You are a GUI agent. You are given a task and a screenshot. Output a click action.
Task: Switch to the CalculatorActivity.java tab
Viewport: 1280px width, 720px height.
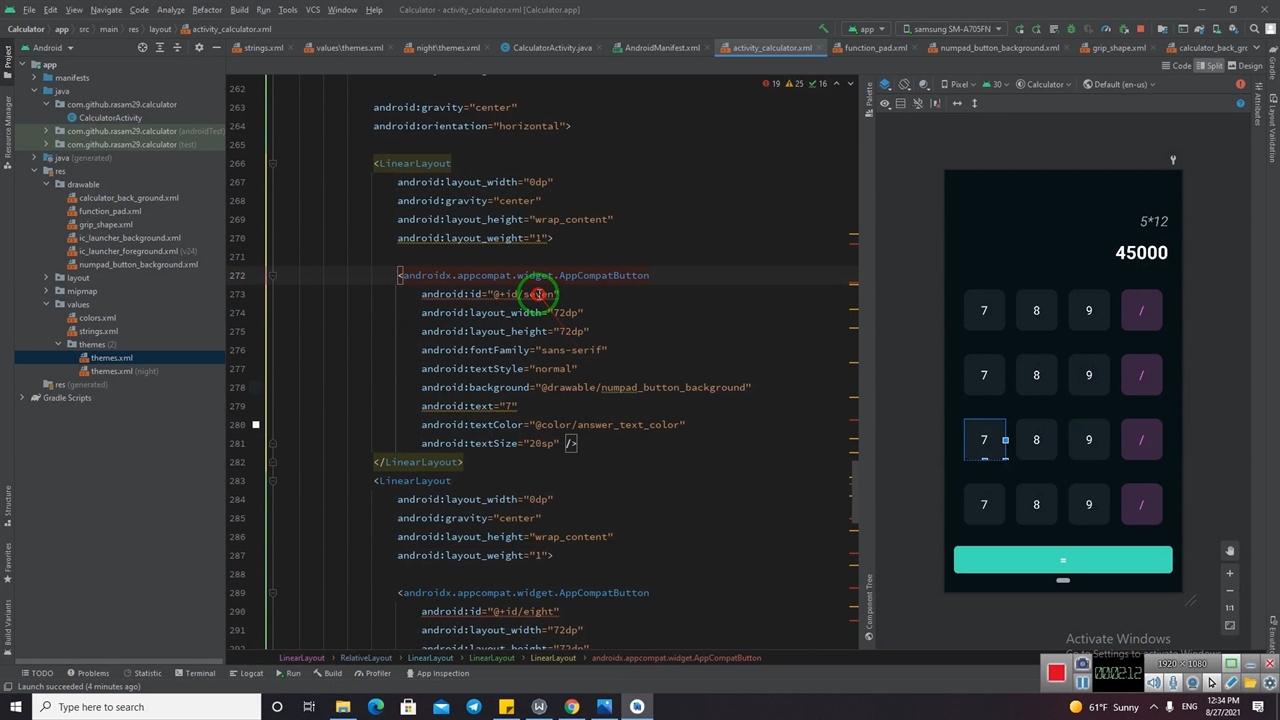pos(551,48)
